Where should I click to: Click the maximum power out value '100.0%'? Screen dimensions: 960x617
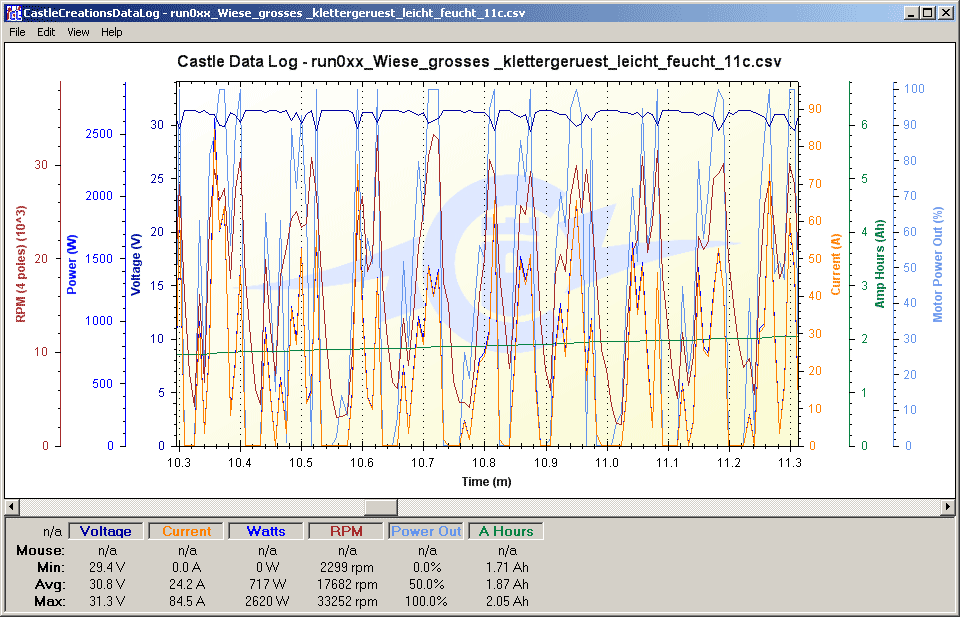[x=426, y=602]
